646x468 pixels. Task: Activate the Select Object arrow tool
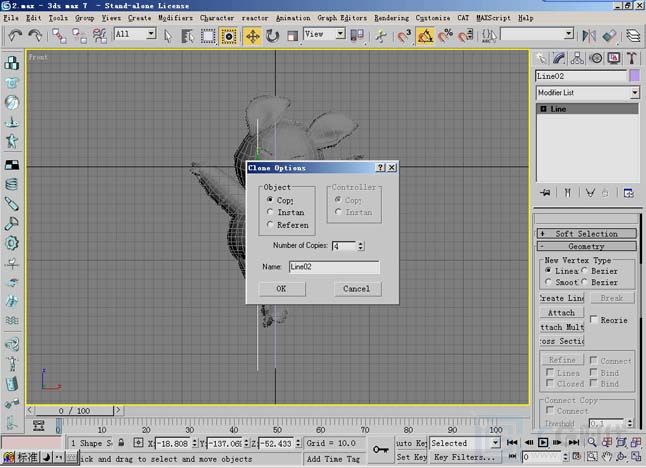168,36
